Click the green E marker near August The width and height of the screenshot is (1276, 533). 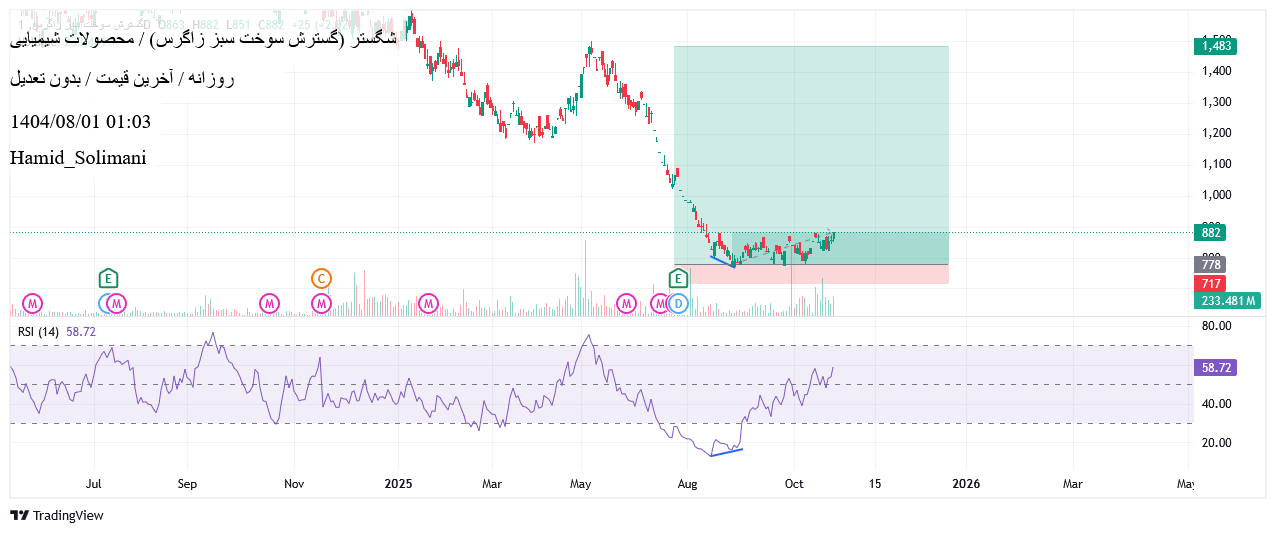[x=678, y=277]
